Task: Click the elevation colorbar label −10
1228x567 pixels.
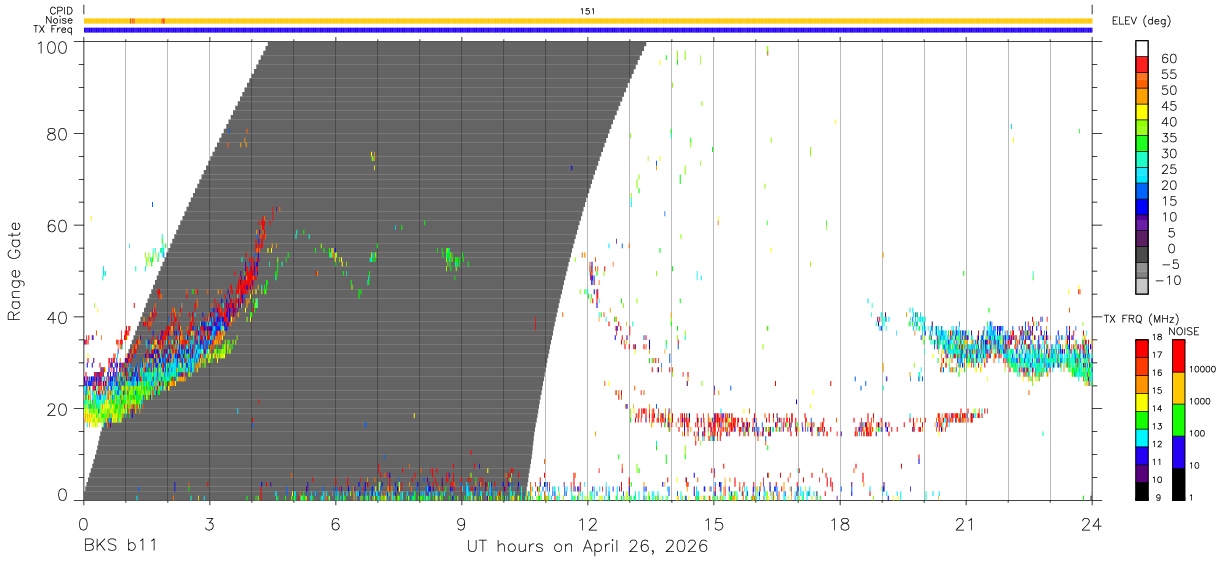Action: coord(1168,280)
